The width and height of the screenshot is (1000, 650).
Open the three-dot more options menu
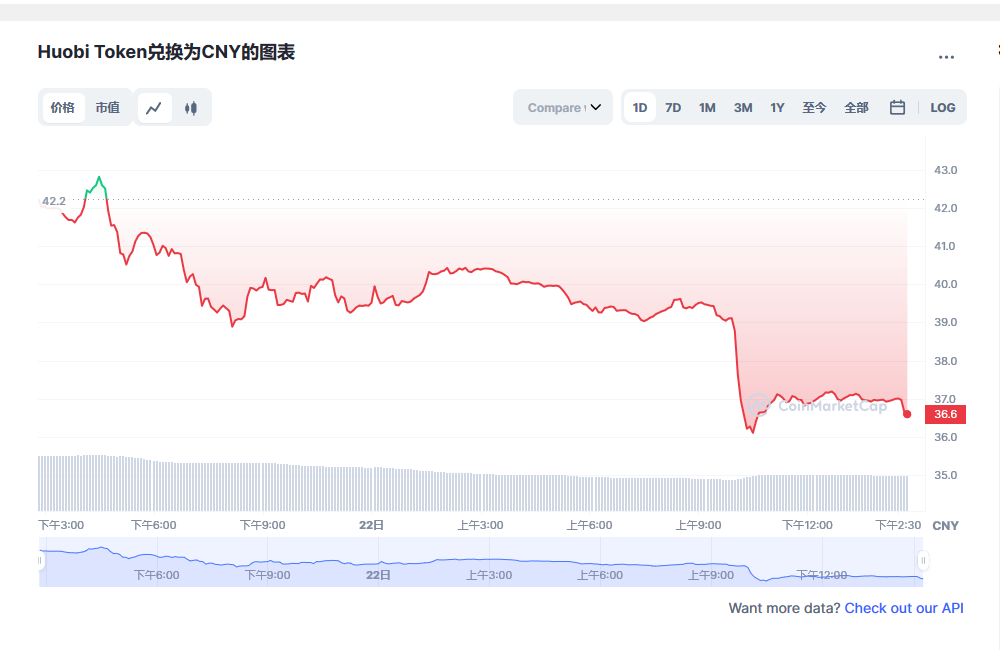[946, 57]
